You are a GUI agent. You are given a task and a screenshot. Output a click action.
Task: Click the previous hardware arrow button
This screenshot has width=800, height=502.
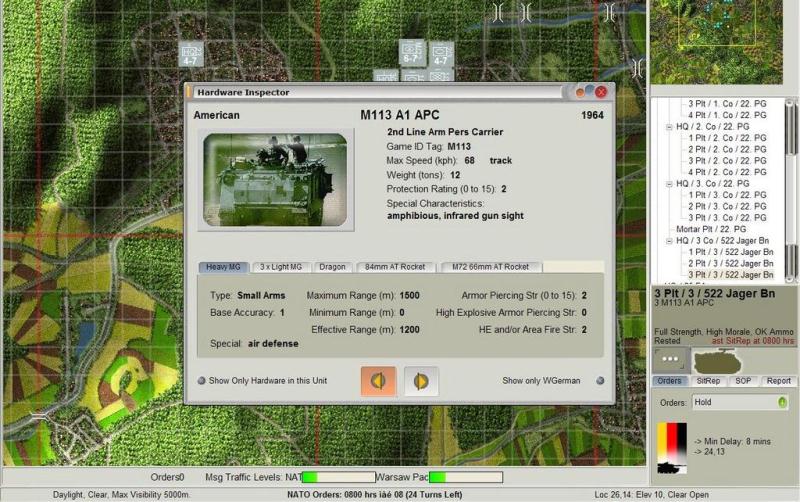coord(378,381)
